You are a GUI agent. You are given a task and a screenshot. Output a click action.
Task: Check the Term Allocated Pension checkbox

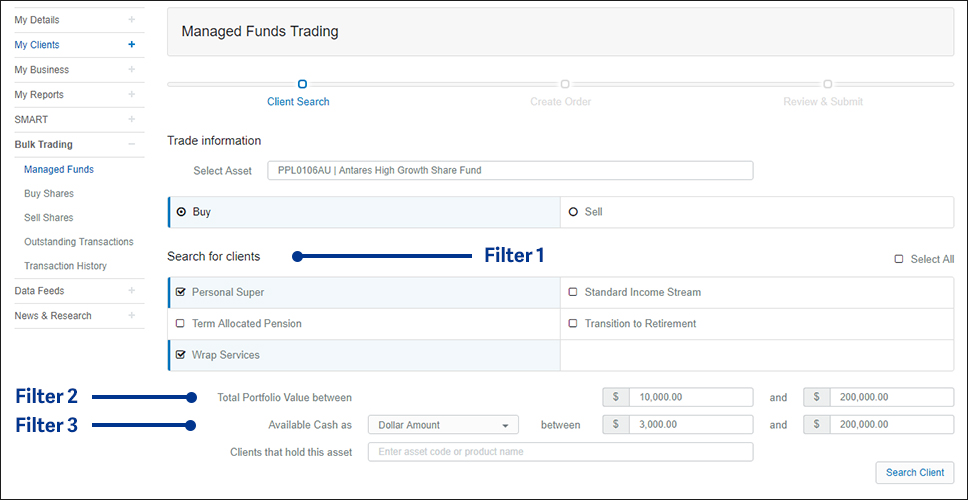coord(180,324)
